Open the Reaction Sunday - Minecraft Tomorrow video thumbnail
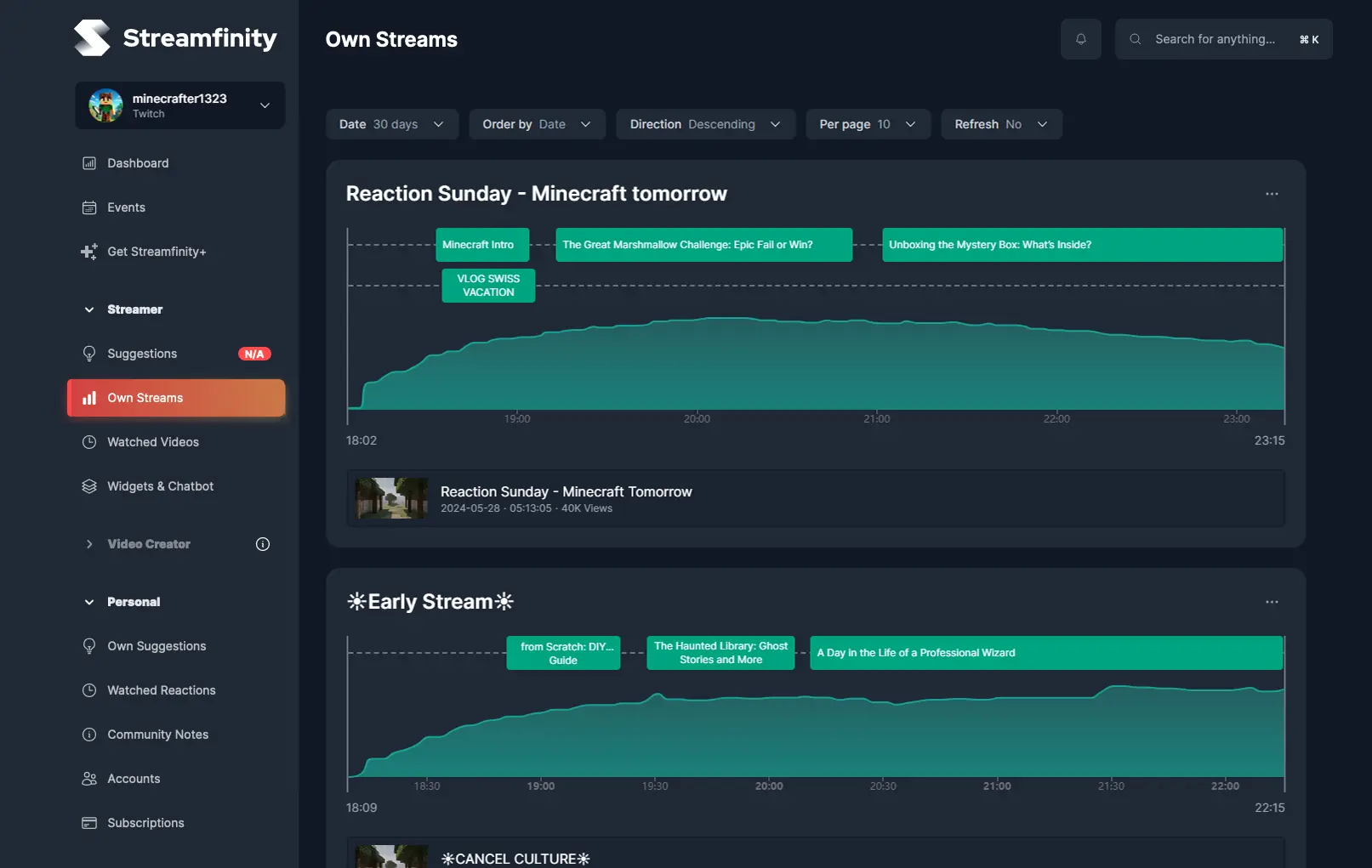This screenshot has width=1372, height=868. click(391, 498)
